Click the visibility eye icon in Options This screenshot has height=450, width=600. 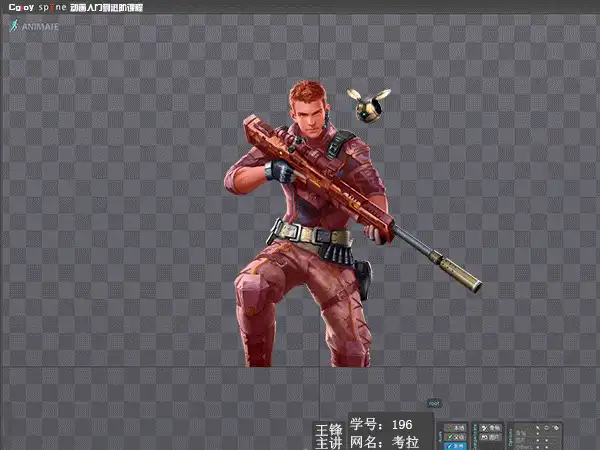[546, 427]
